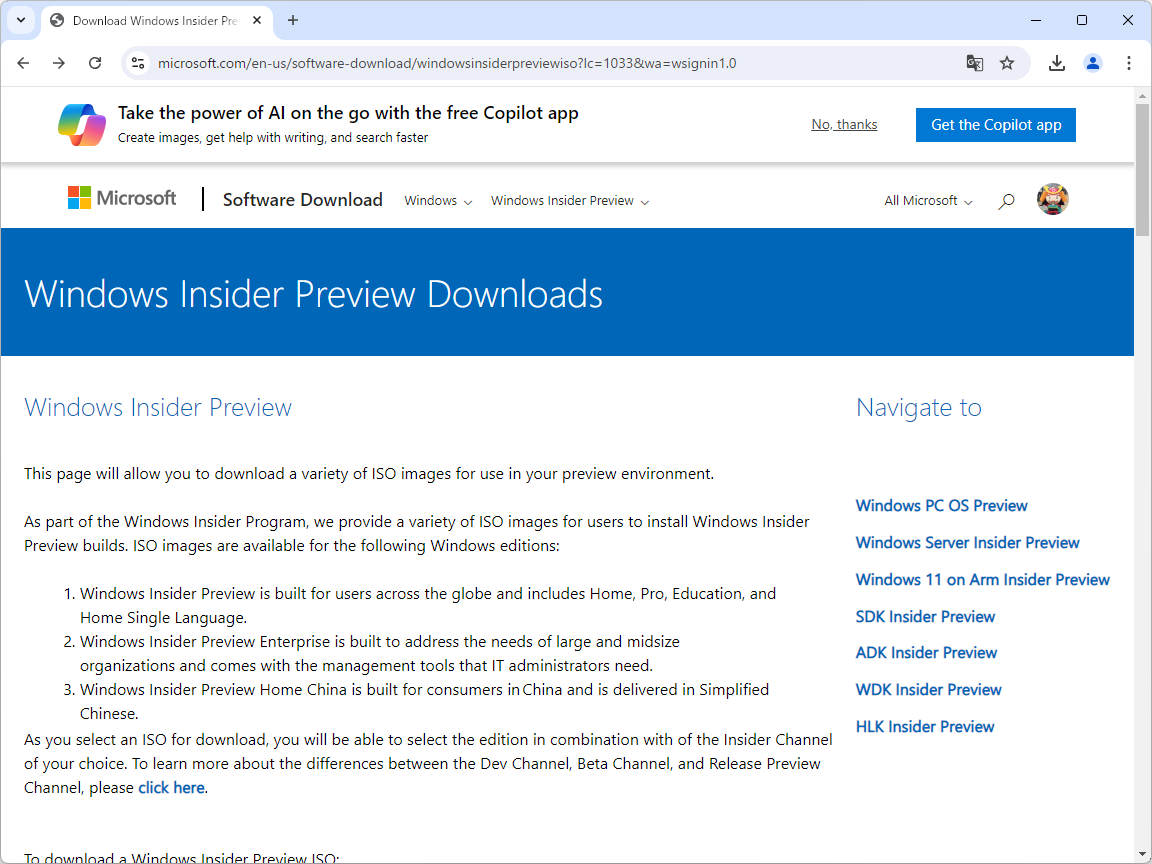Image resolution: width=1152 pixels, height=864 pixels.
Task: Click the translate page icon in address bar
Action: tap(974, 62)
